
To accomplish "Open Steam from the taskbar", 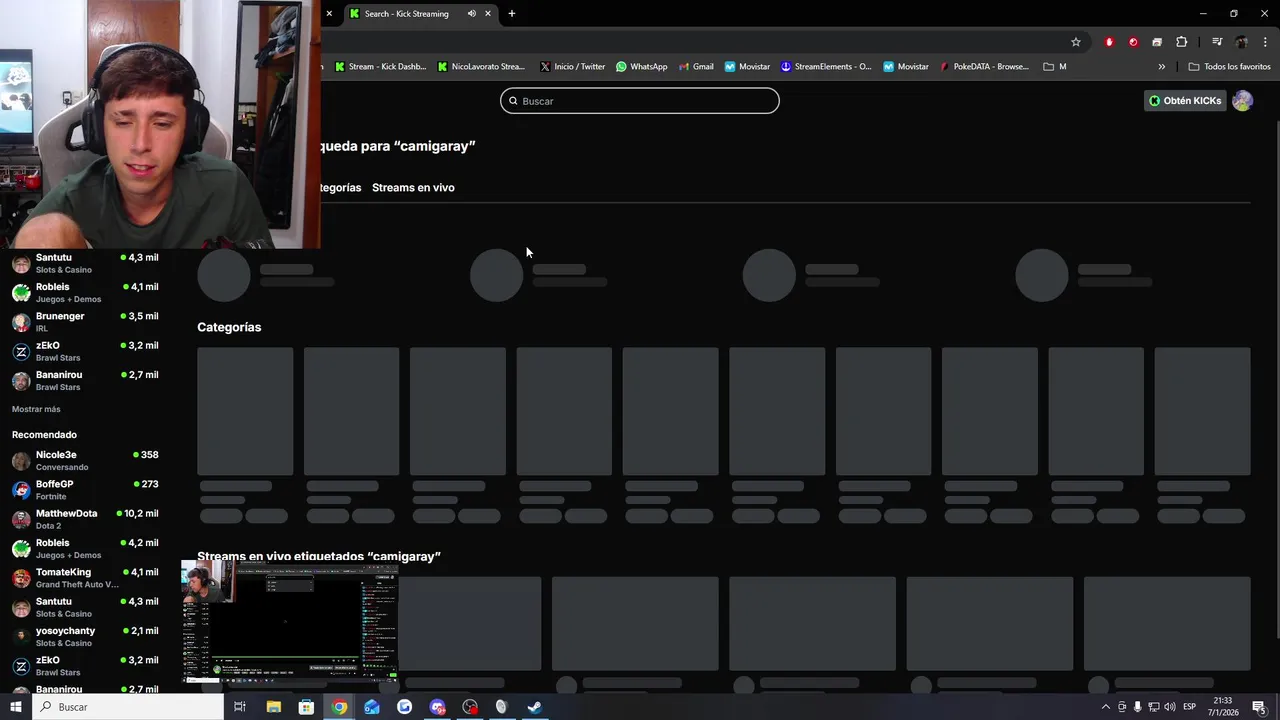I will coord(535,707).
